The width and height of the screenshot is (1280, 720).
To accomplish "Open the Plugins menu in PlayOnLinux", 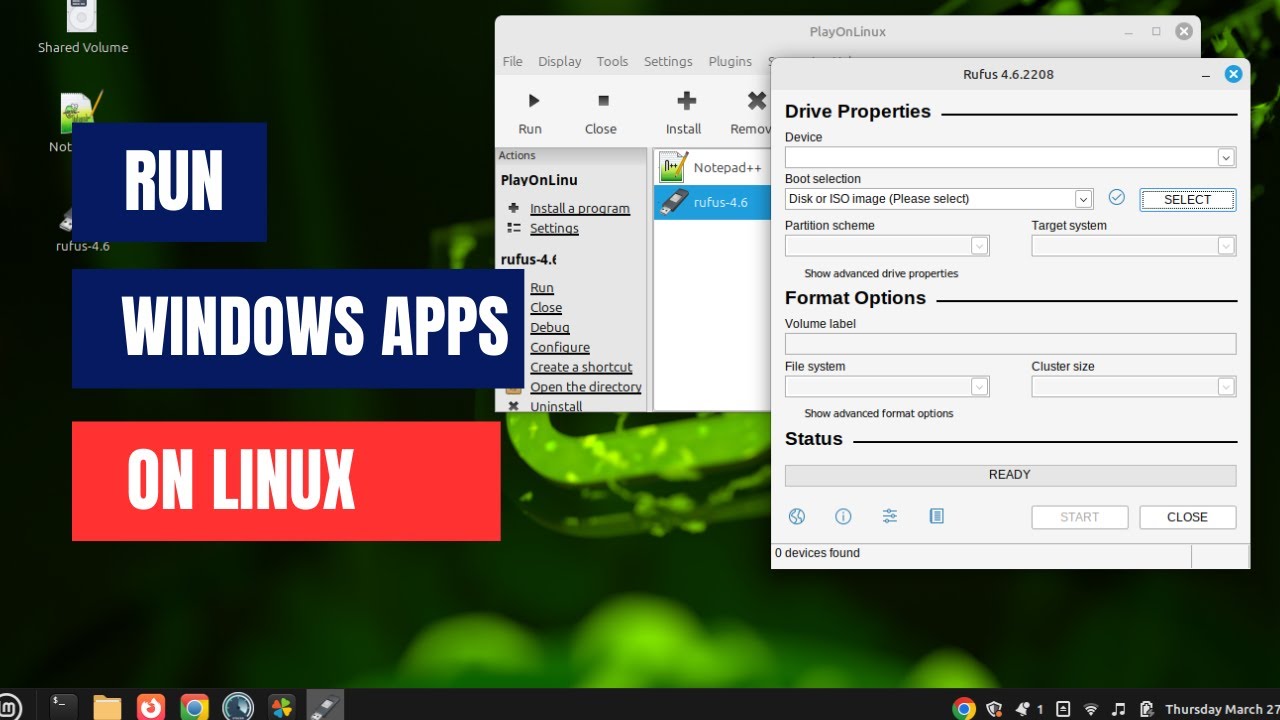I will [x=730, y=61].
